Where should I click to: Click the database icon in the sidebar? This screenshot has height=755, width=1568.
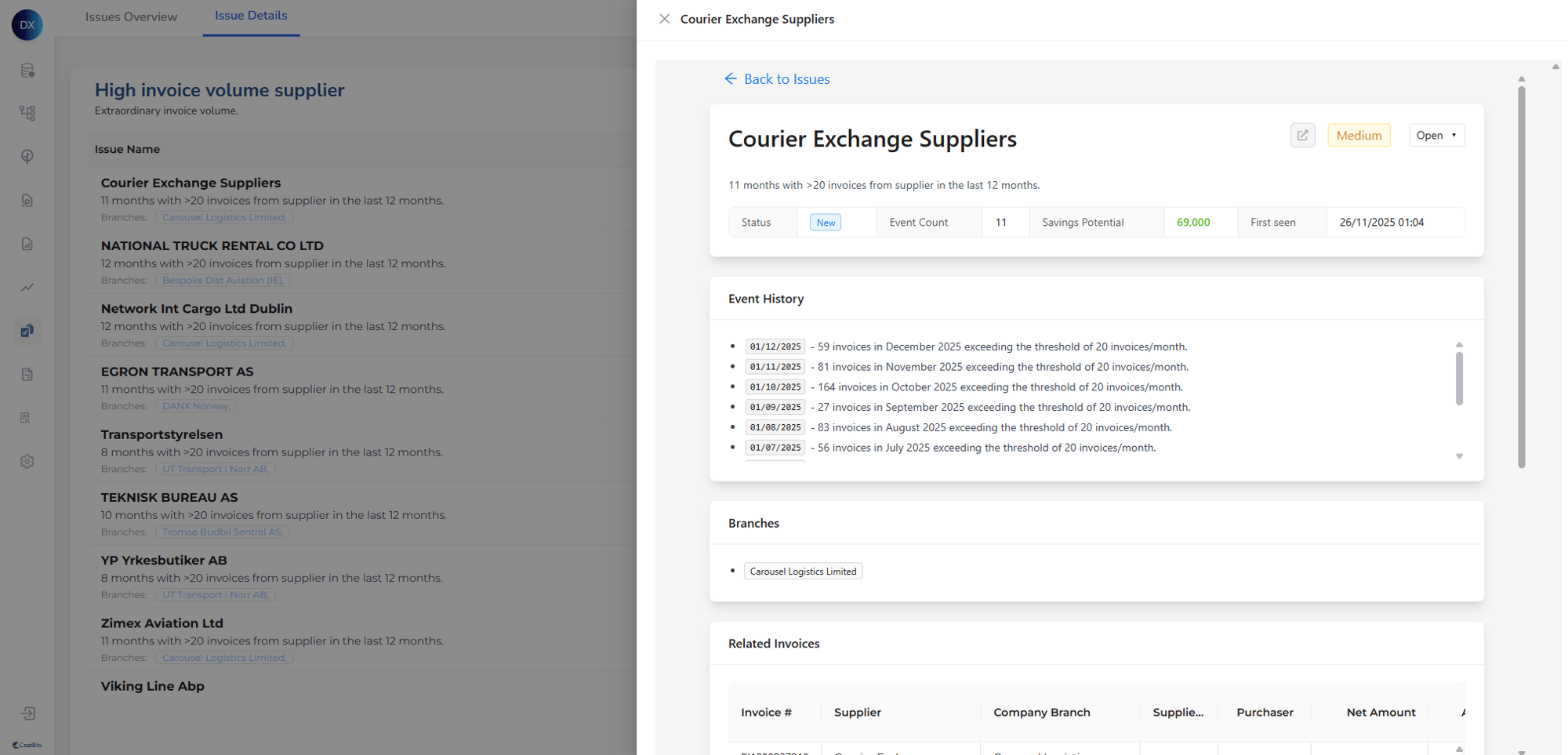click(27, 71)
